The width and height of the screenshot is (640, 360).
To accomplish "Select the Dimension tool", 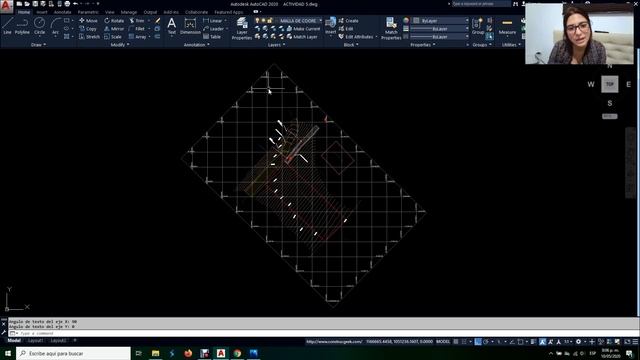I will [x=190, y=26].
